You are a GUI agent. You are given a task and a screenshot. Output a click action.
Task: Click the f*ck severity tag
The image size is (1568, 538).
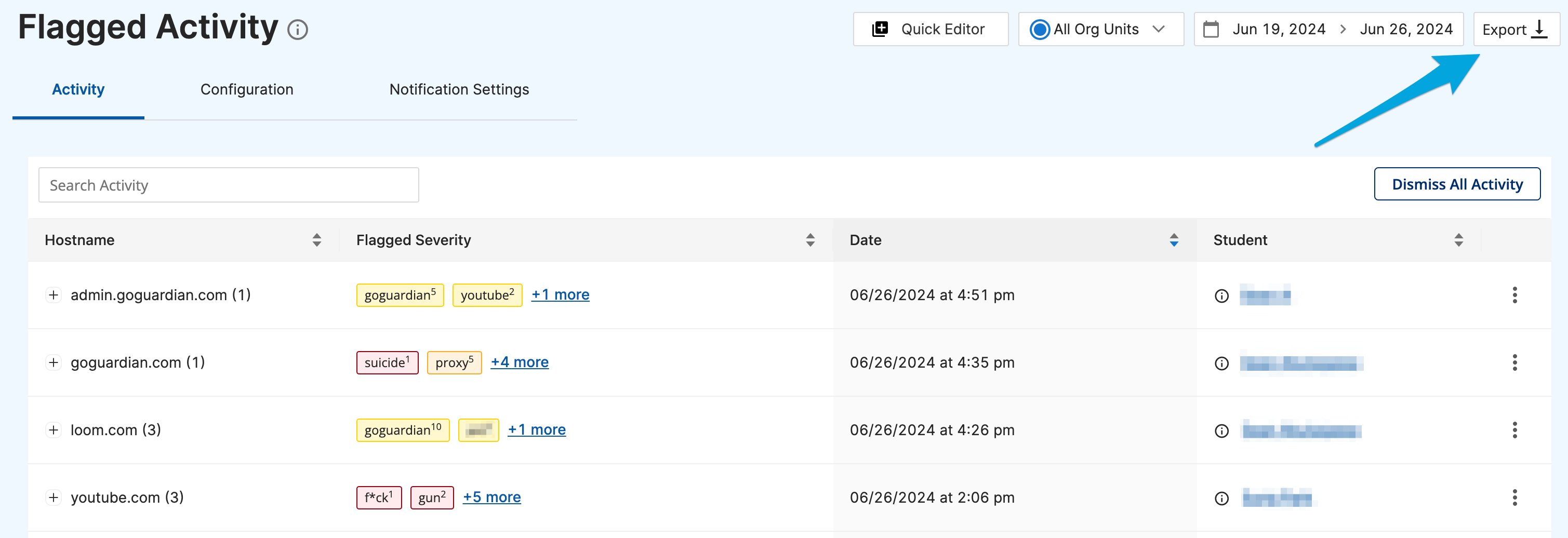click(x=379, y=498)
